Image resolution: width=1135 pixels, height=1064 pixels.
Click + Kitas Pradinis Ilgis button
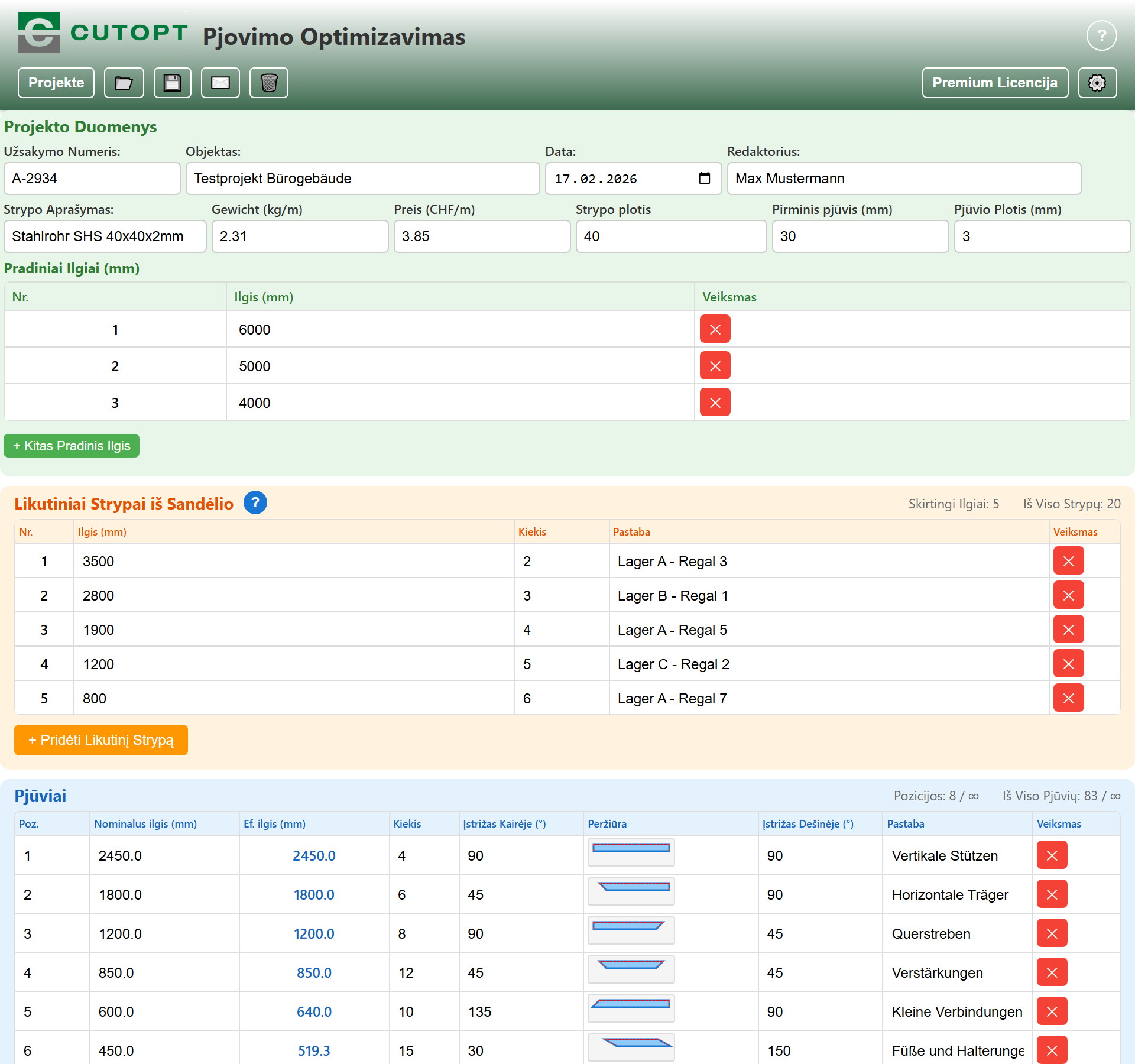(x=72, y=446)
